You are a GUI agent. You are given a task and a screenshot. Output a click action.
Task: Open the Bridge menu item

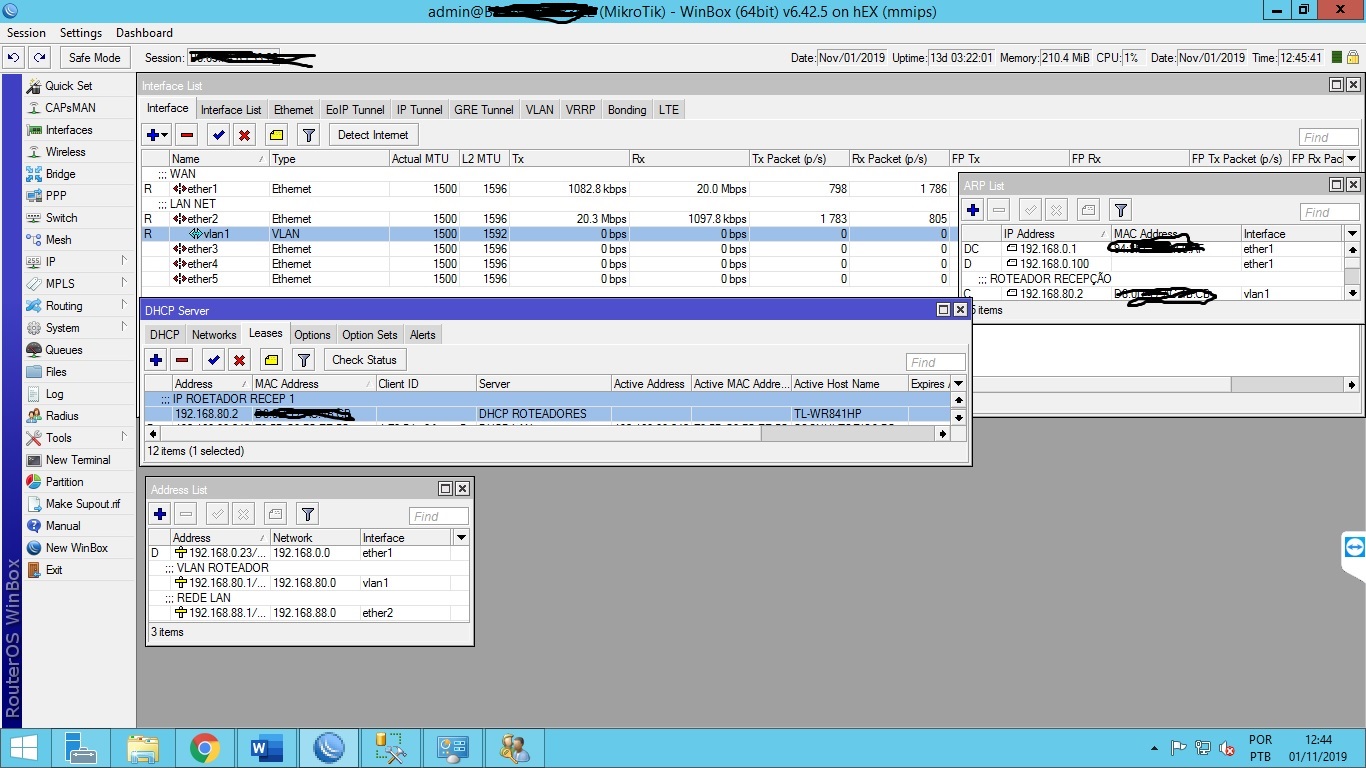(60, 174)
